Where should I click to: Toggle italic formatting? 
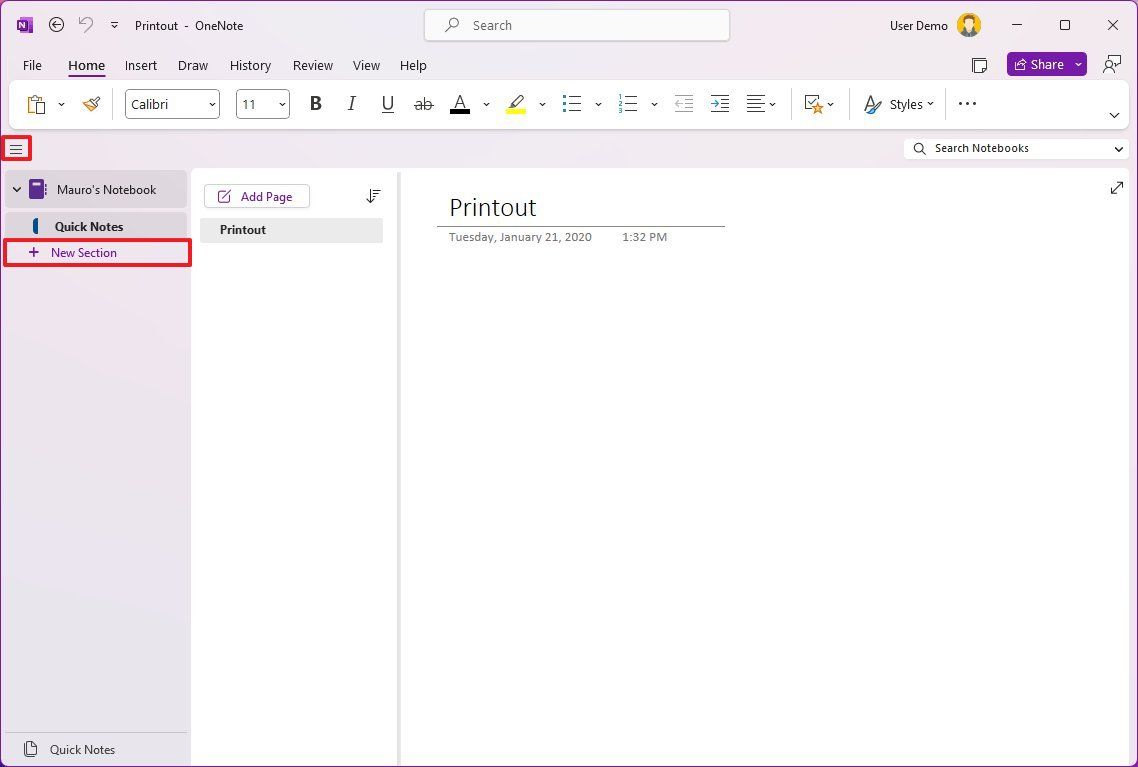pyautogui.click(x=351, y=103)
